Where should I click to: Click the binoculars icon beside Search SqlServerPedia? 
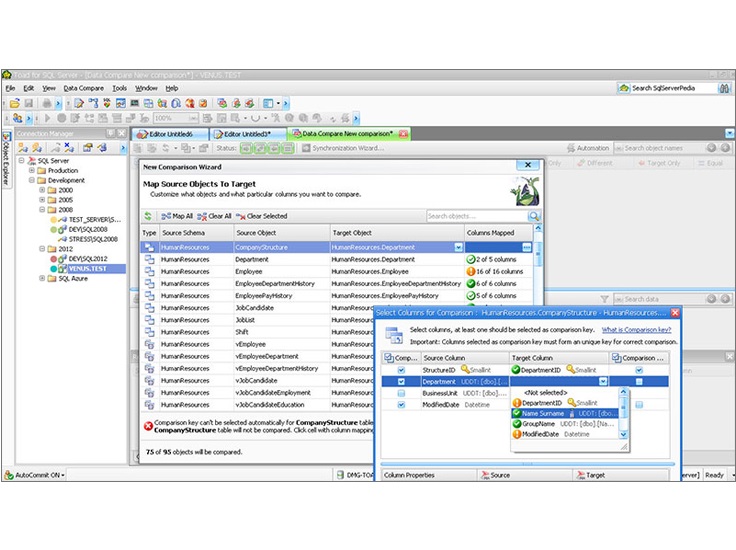724,88
